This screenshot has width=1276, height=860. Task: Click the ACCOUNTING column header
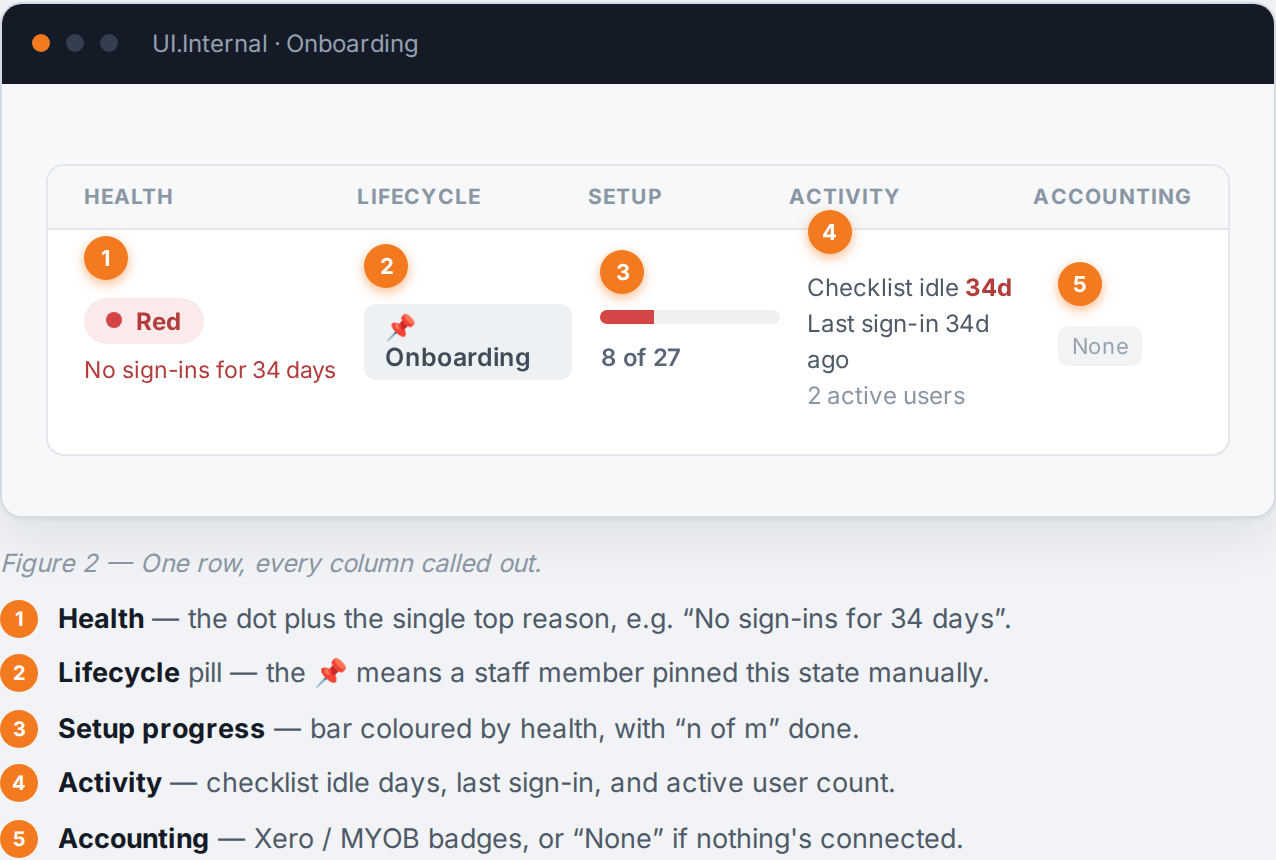tap(1112, 197)
